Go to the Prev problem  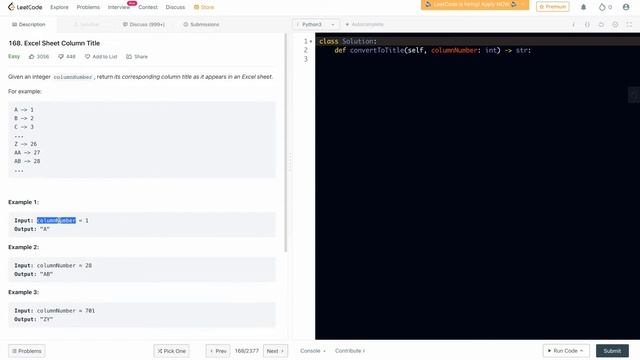(x=218, y=351)
